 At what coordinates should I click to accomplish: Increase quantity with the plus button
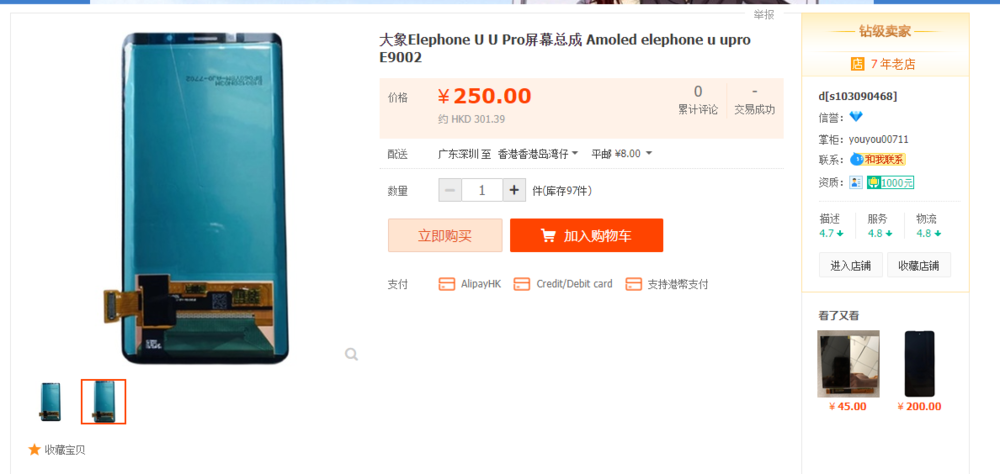(515, 190)
